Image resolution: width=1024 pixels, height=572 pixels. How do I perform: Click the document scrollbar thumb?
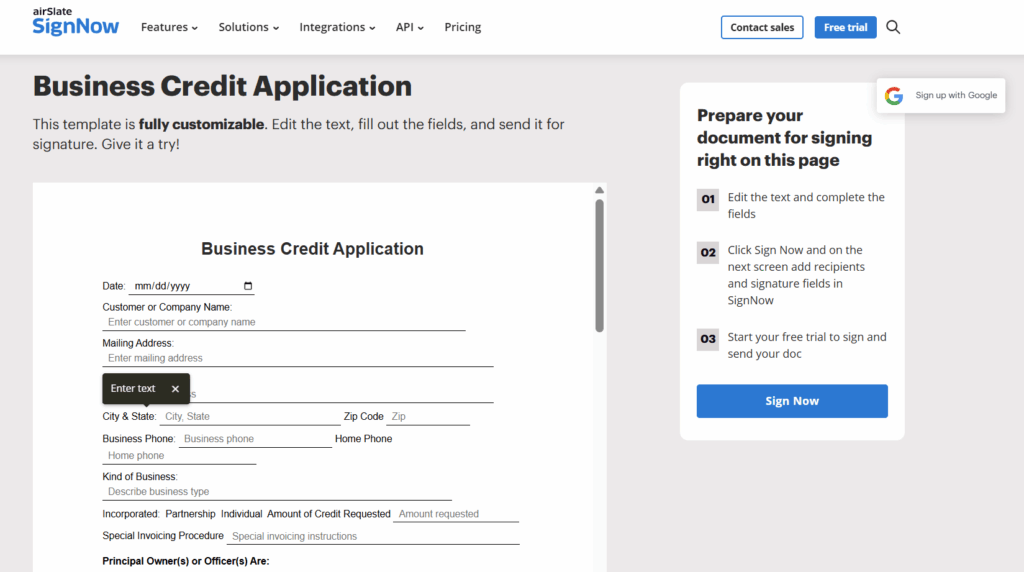(600, 266)
